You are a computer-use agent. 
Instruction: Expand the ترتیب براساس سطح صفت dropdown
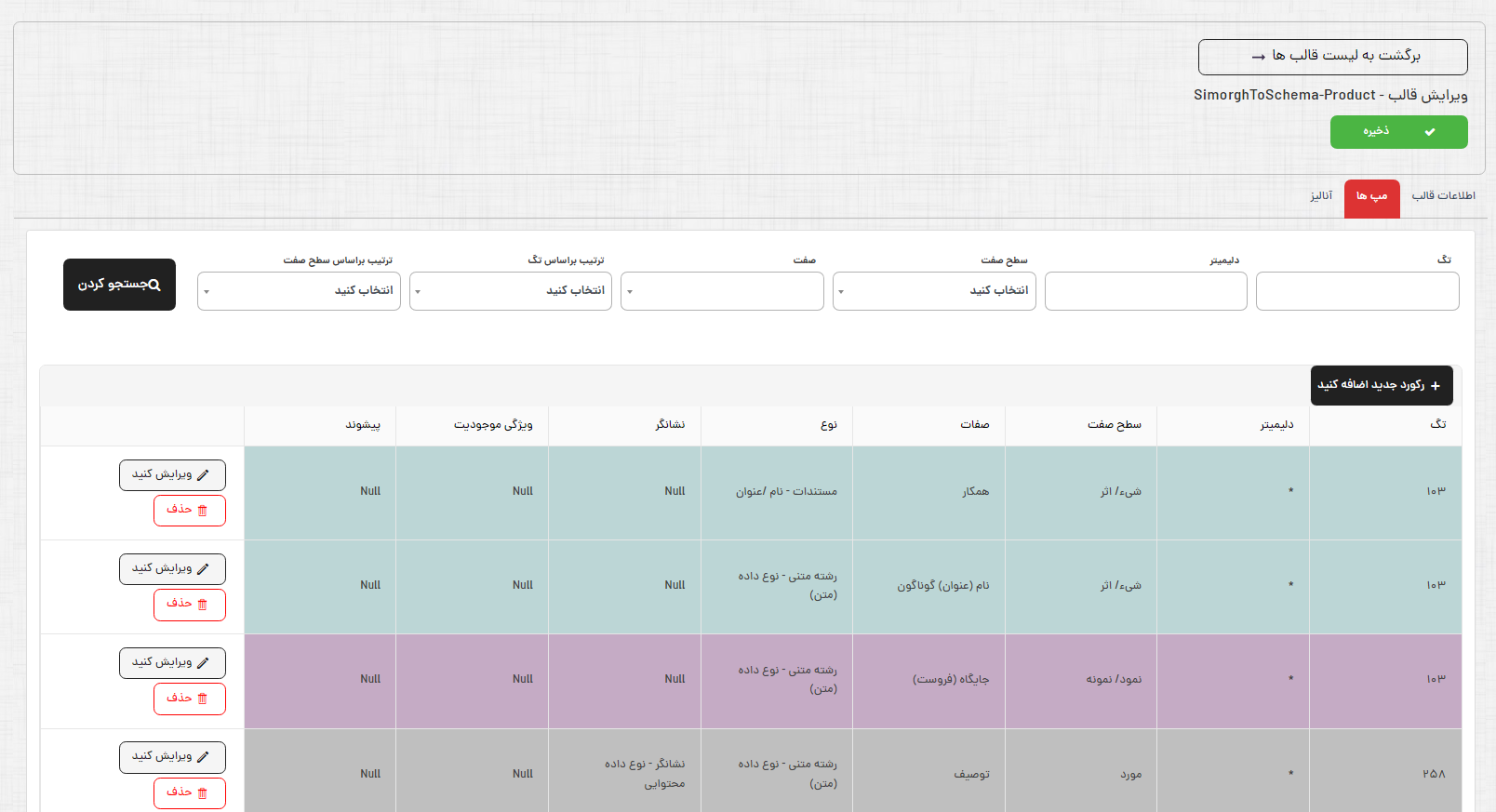point(299,291)
